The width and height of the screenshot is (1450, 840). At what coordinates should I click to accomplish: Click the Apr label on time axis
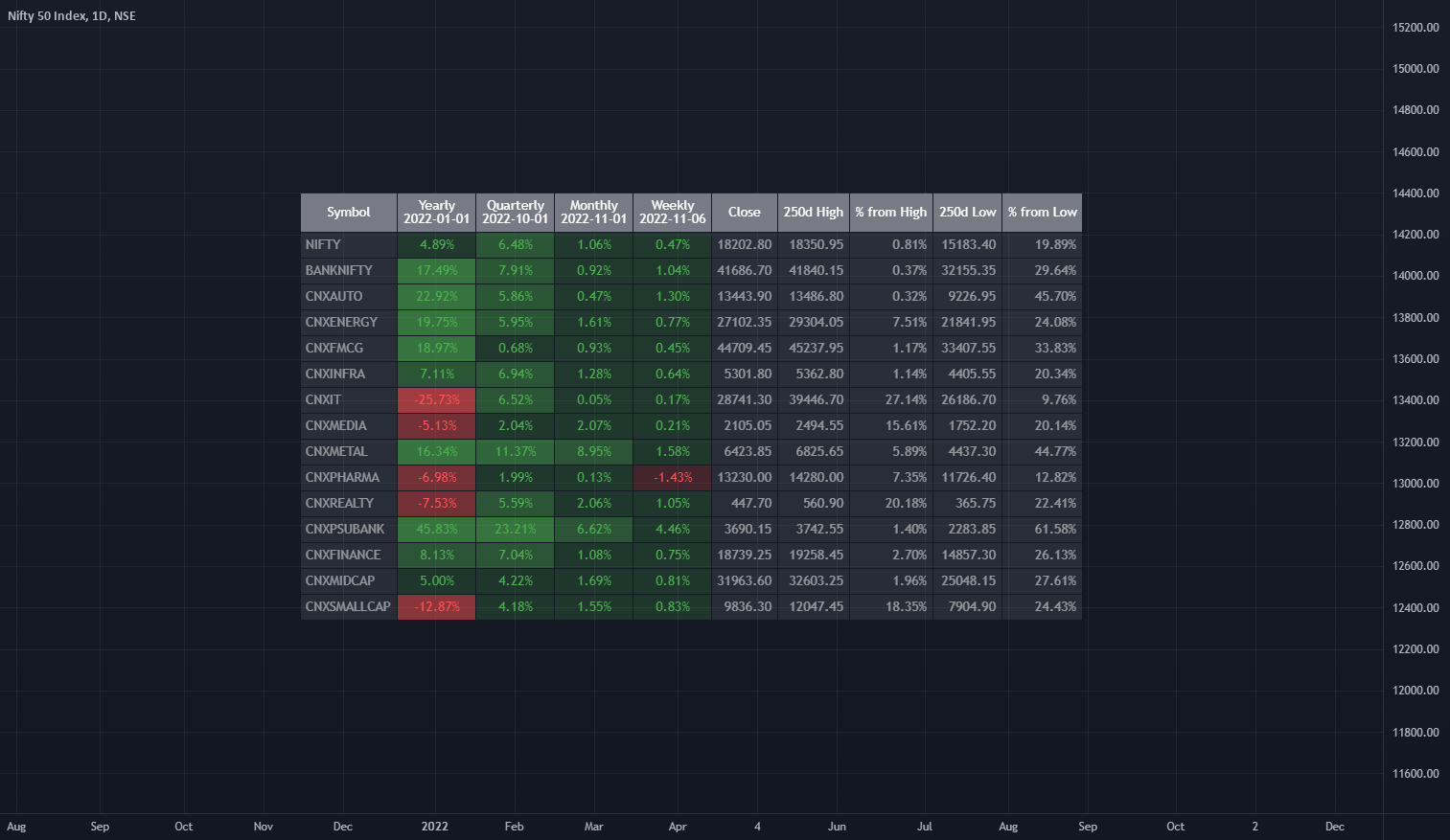pyautogui.click(x=678, y=827)
